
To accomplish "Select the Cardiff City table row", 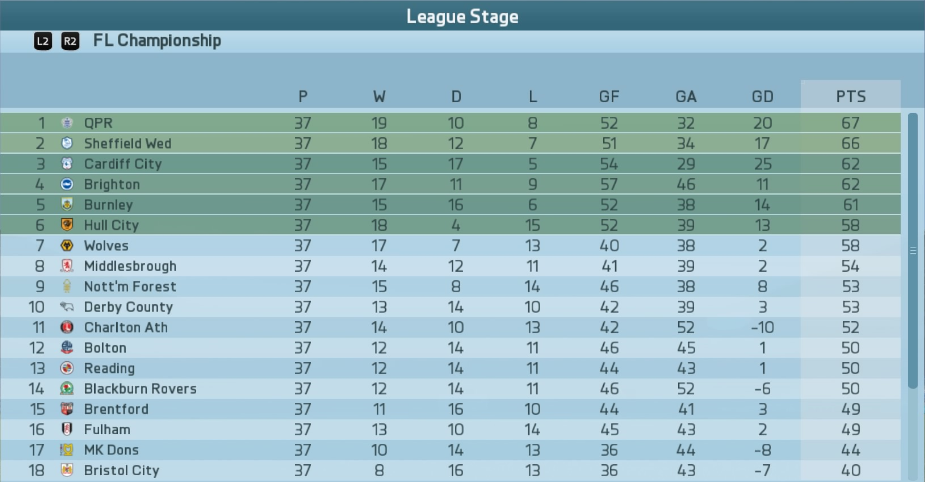I will click(450, 163).
